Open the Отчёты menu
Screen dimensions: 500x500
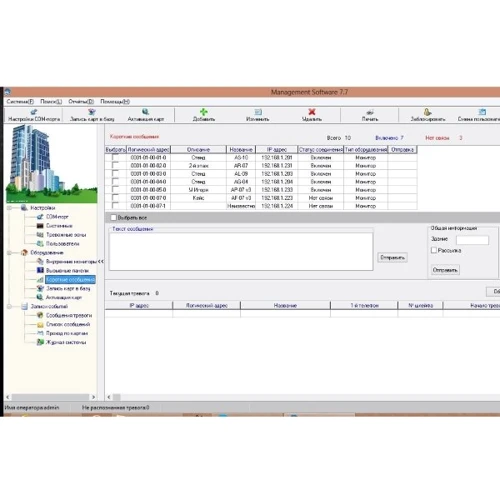[81, 102]
